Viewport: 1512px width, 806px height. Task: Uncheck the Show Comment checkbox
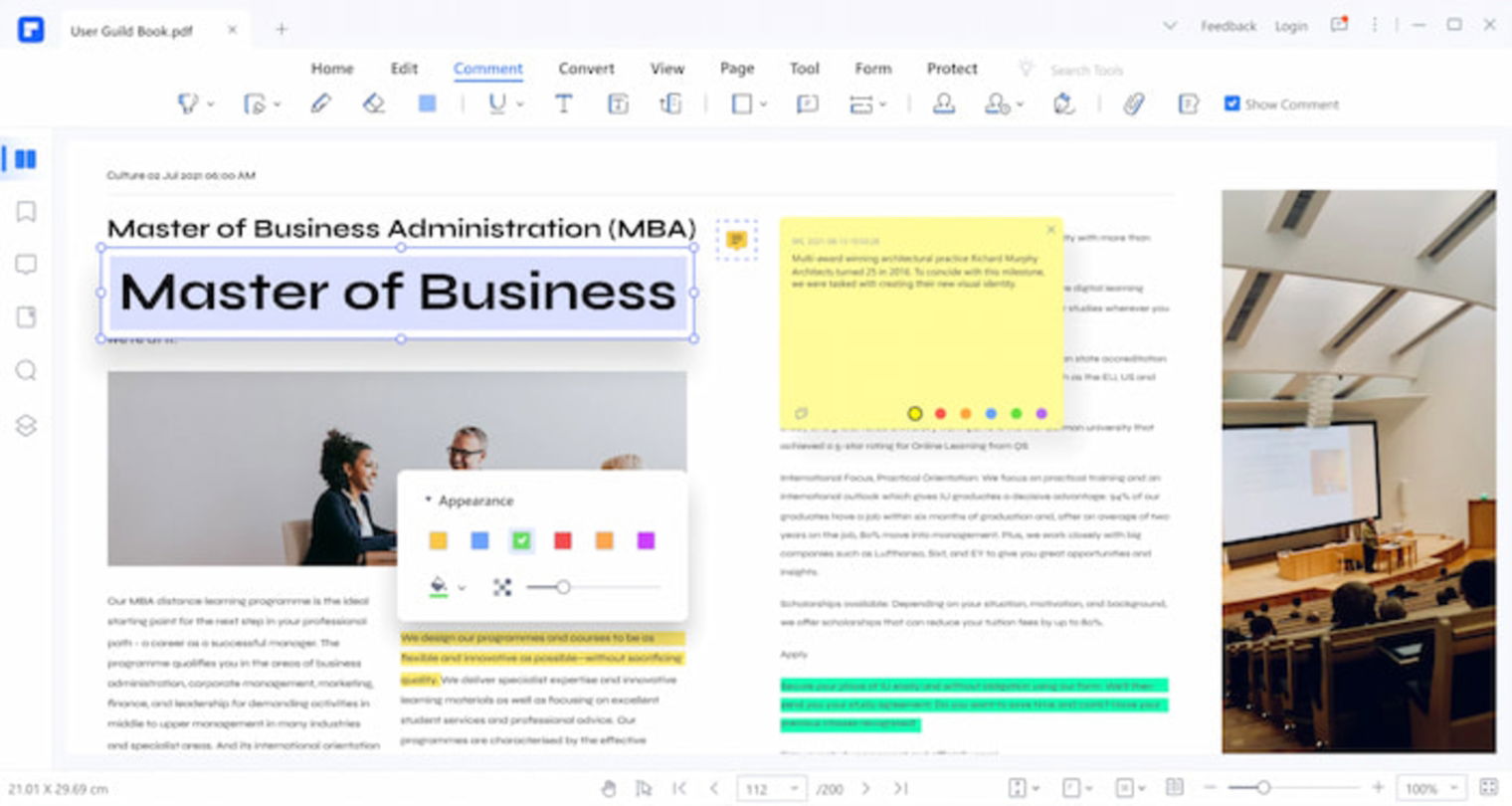[1232, 102]
